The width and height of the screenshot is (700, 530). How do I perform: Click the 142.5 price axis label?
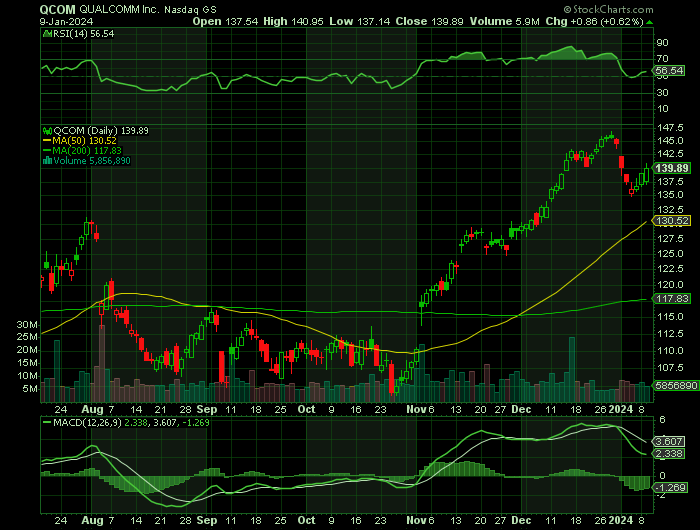click(670, 154)
